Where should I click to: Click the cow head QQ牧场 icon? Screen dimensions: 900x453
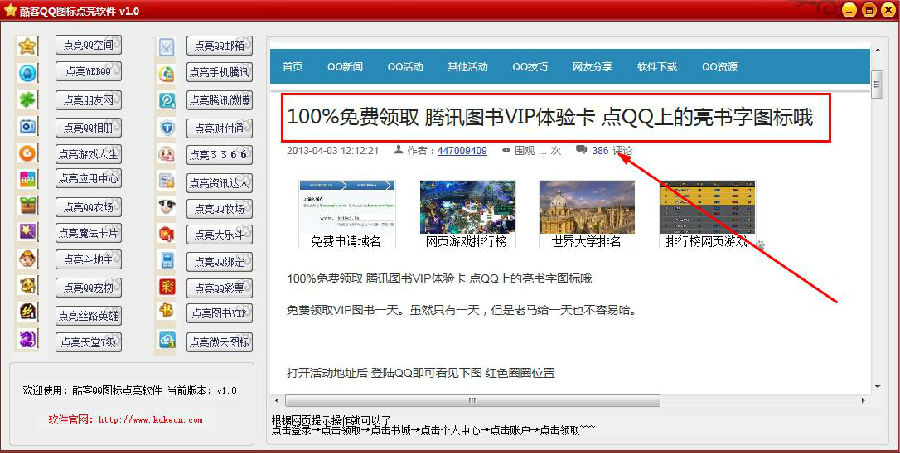click(x=167, y=207)
